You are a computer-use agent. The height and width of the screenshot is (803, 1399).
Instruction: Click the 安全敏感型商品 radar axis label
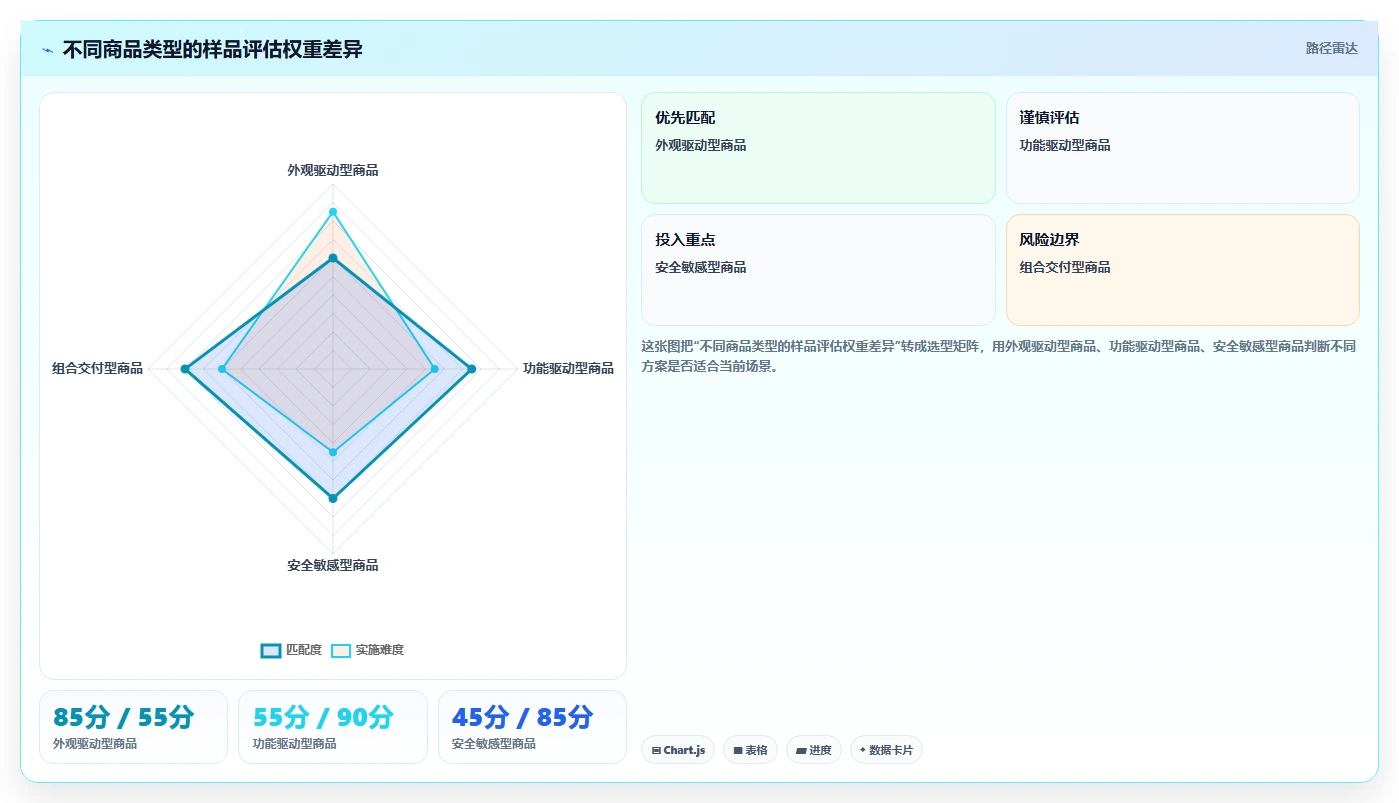(333, 565)
